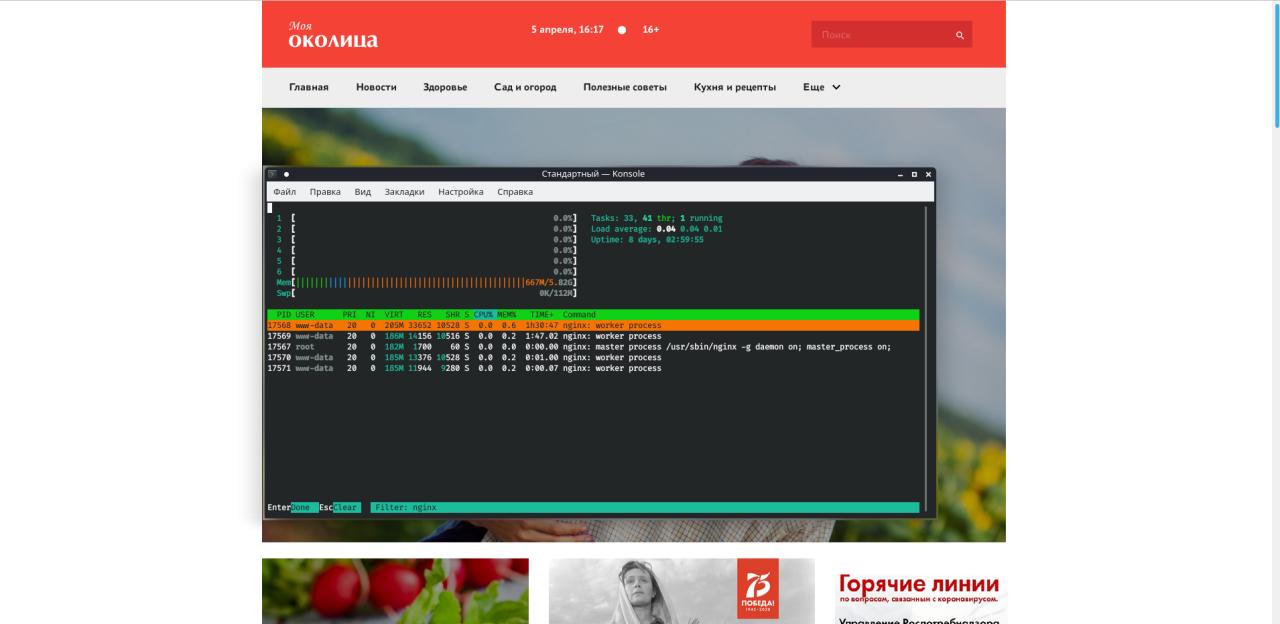Go to Главная page on the website
Image resolution: width=1280 pixels, height=624 pixels.
[x=309, y=87]
